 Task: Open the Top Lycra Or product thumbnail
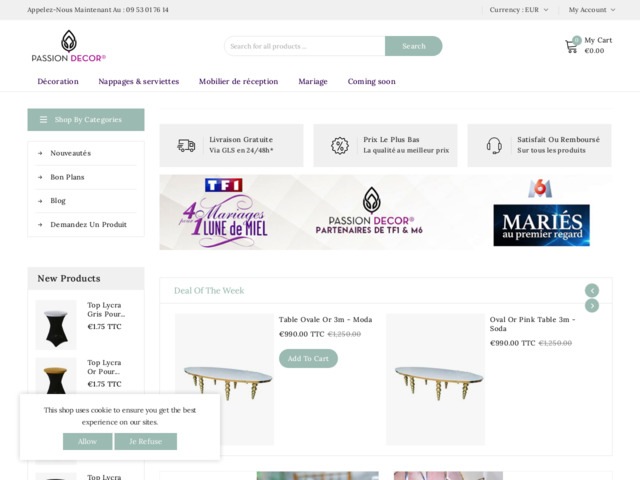tap(56, 376)
